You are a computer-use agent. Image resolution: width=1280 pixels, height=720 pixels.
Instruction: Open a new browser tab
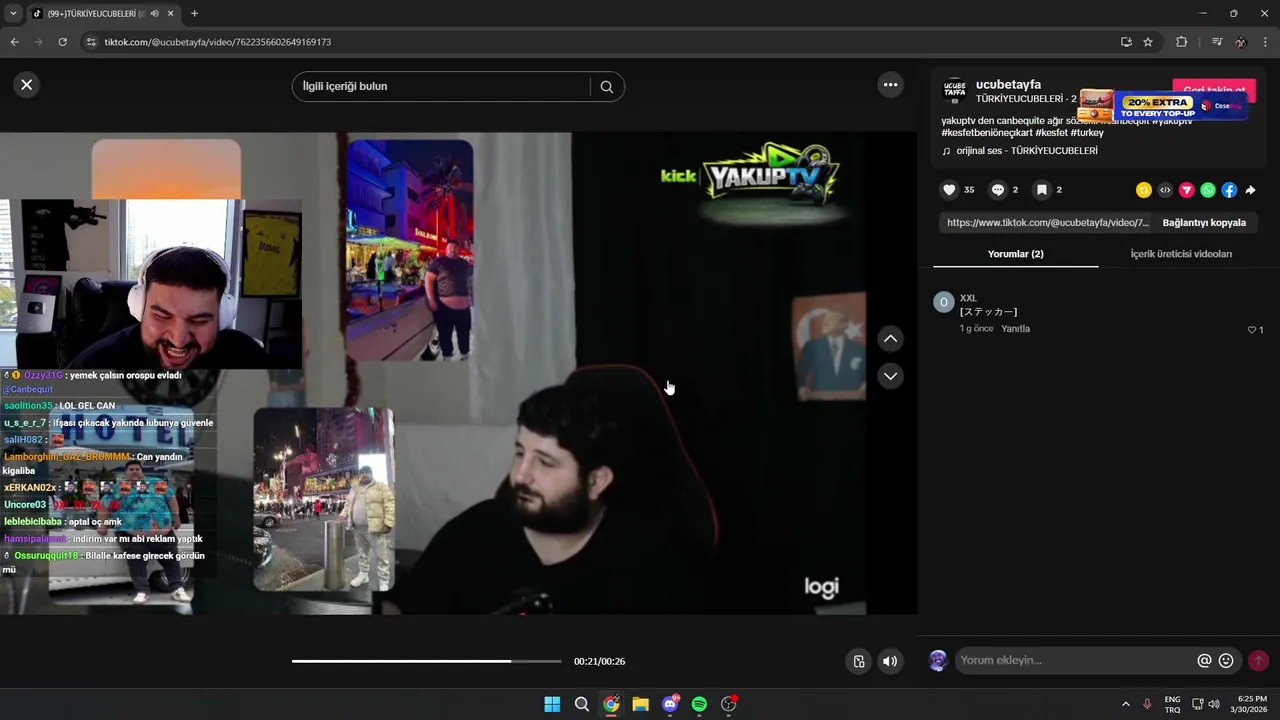coord(194,14)
